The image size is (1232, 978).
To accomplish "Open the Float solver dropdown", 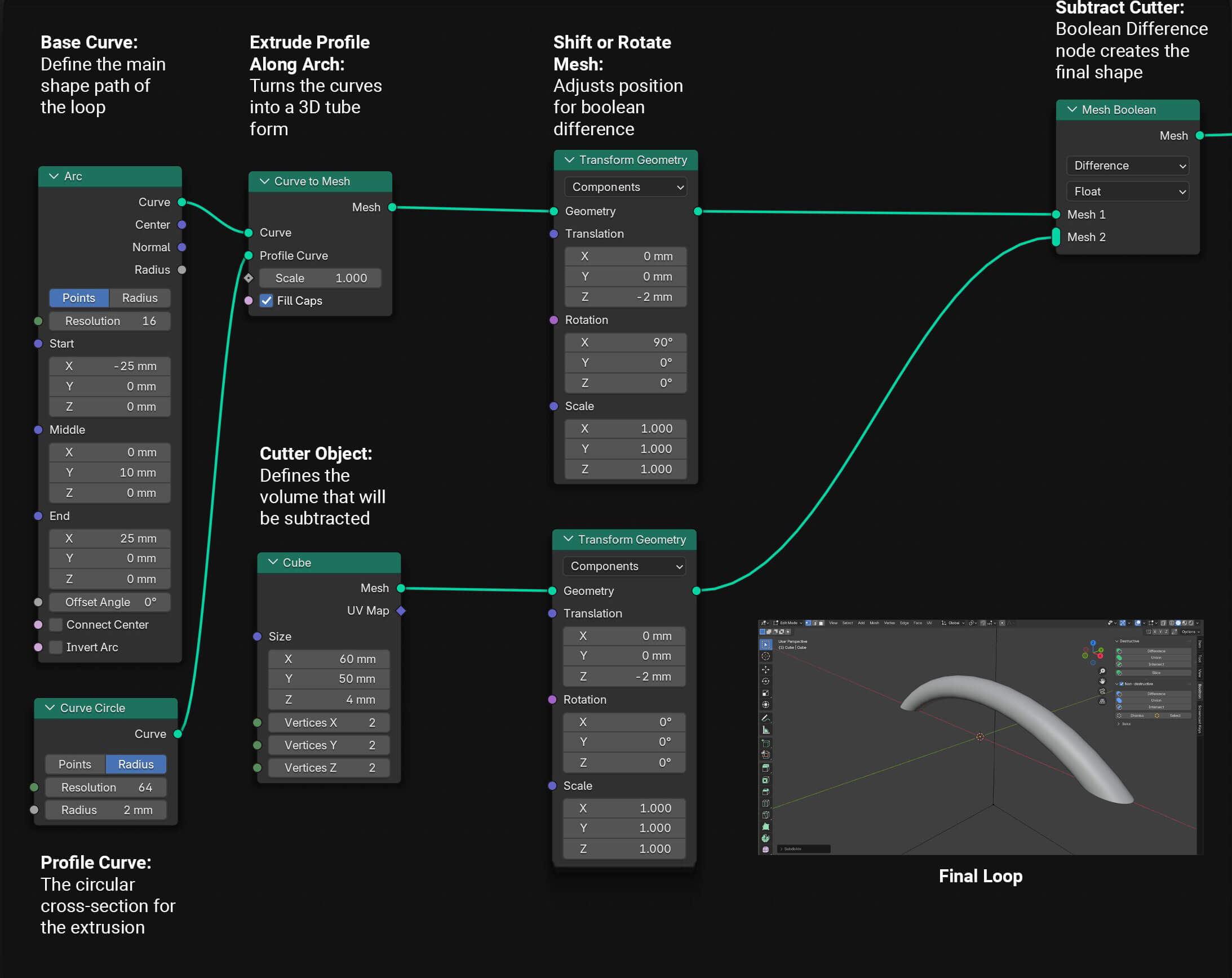I will click(x=1127, y=192).
